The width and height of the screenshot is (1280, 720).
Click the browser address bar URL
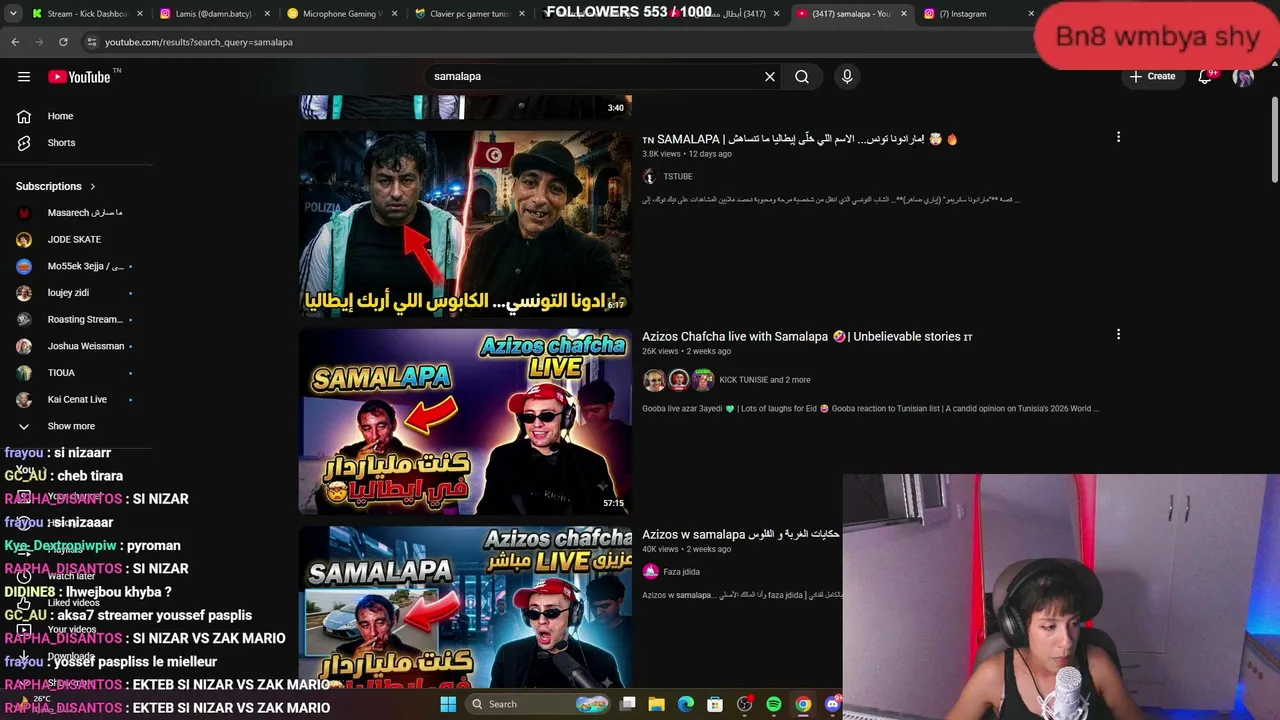click(x=199, y=42)
